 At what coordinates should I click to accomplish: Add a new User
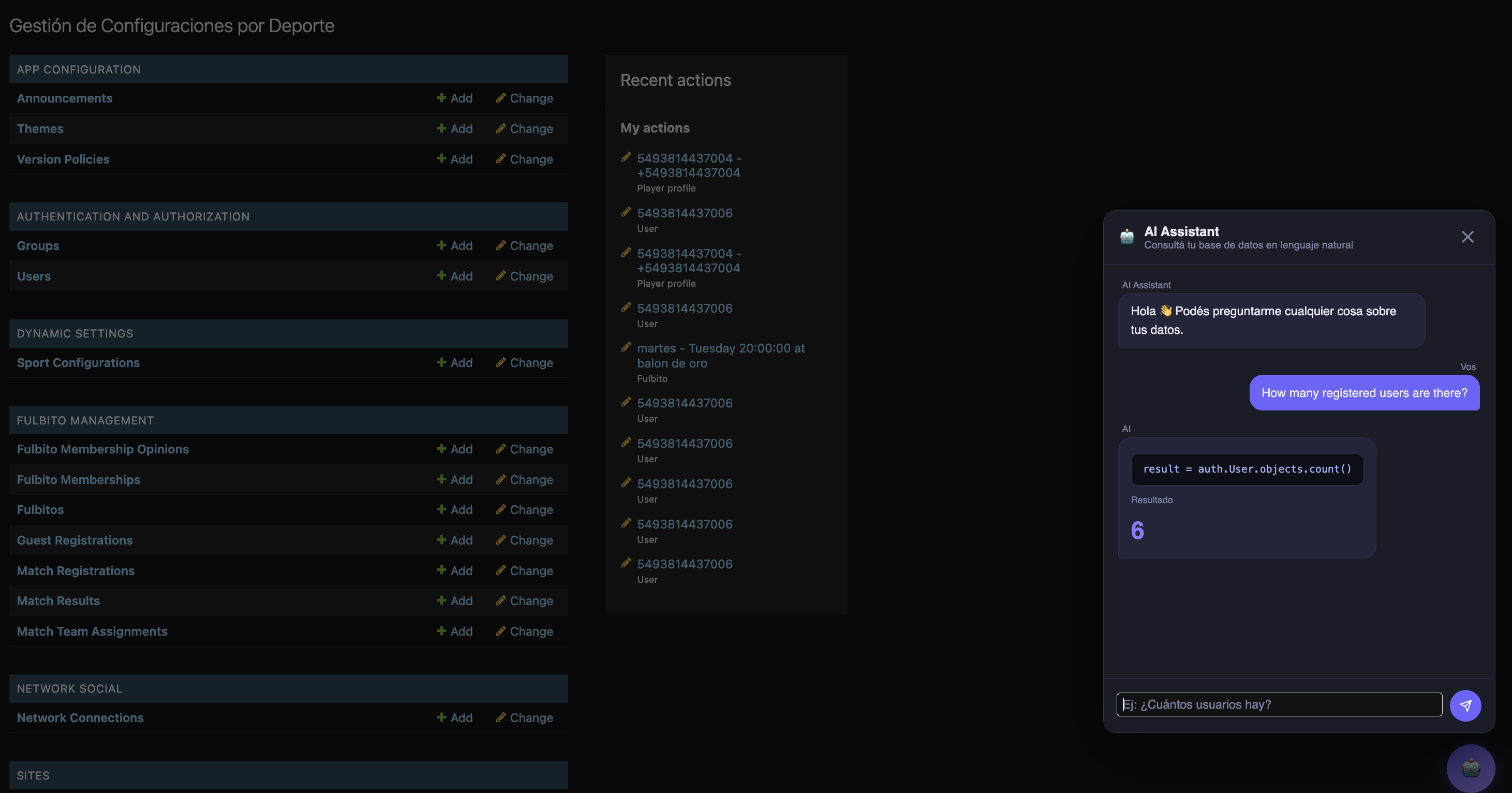click(455, 276)
